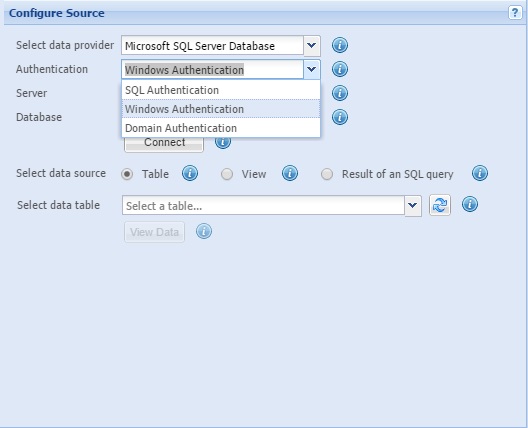Show info icon next to View option
The height and width of the screenshot is (428, 528).
click(290, 173)
